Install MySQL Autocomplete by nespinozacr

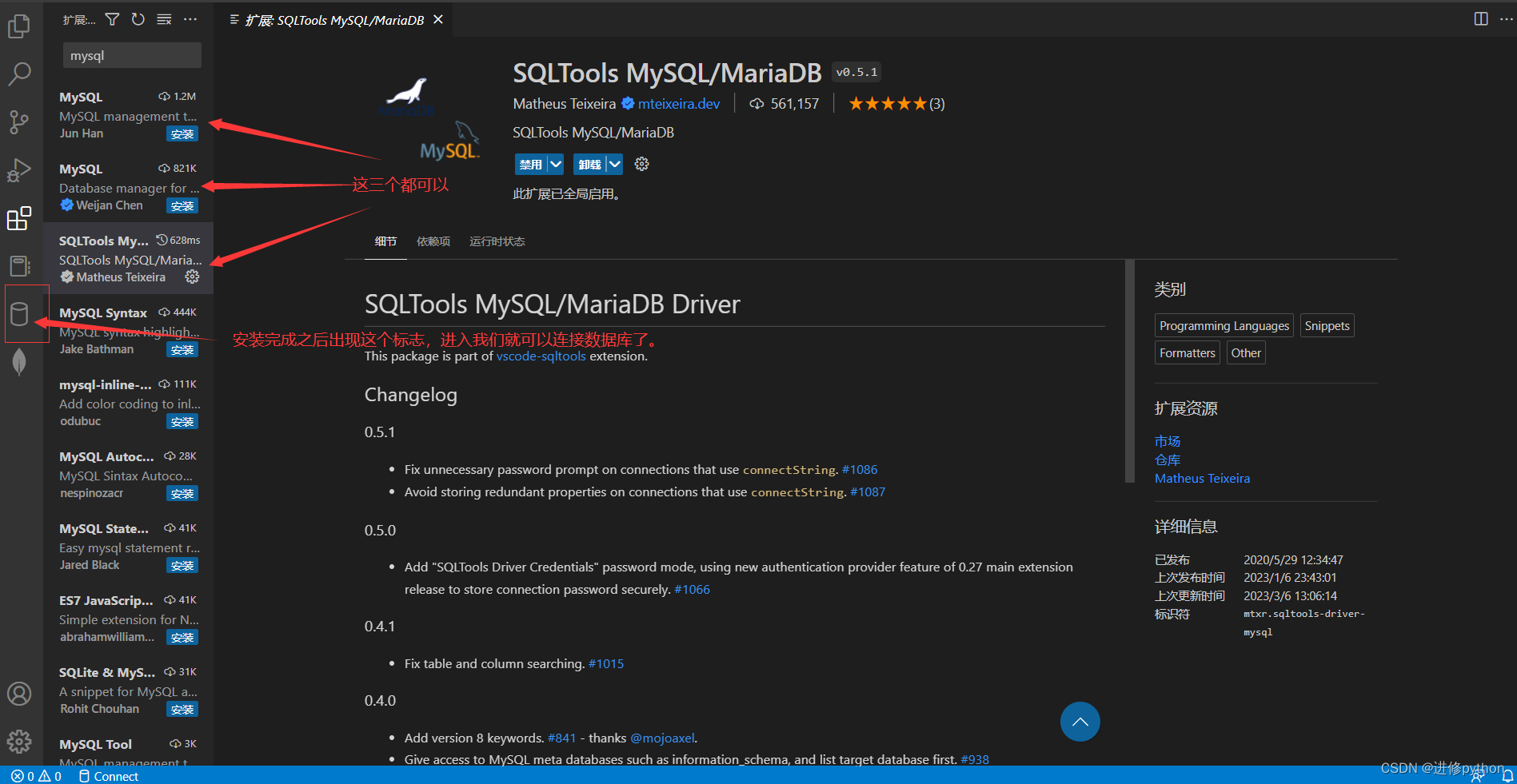182,494
